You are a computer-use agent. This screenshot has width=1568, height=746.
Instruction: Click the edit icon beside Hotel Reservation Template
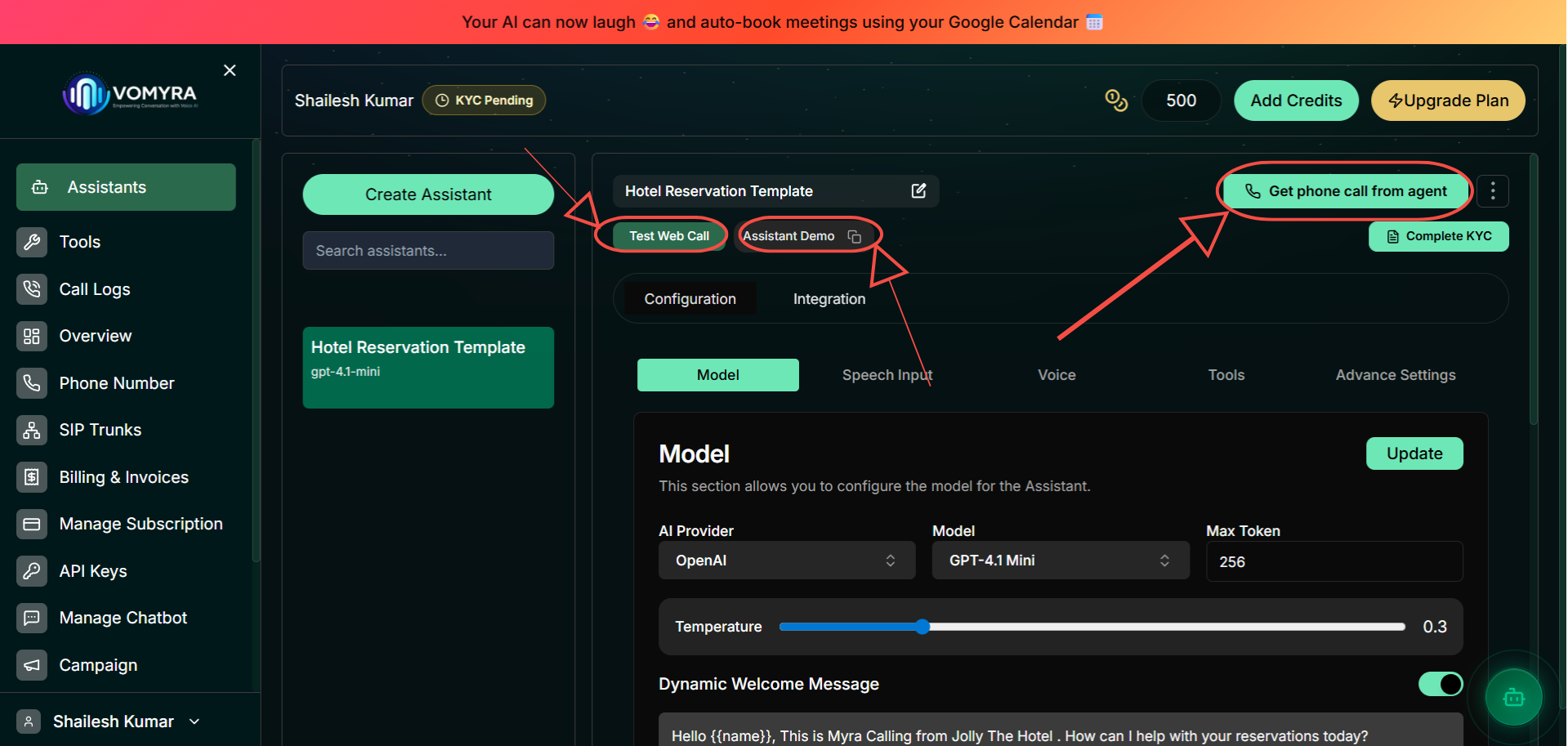[918, 190]
